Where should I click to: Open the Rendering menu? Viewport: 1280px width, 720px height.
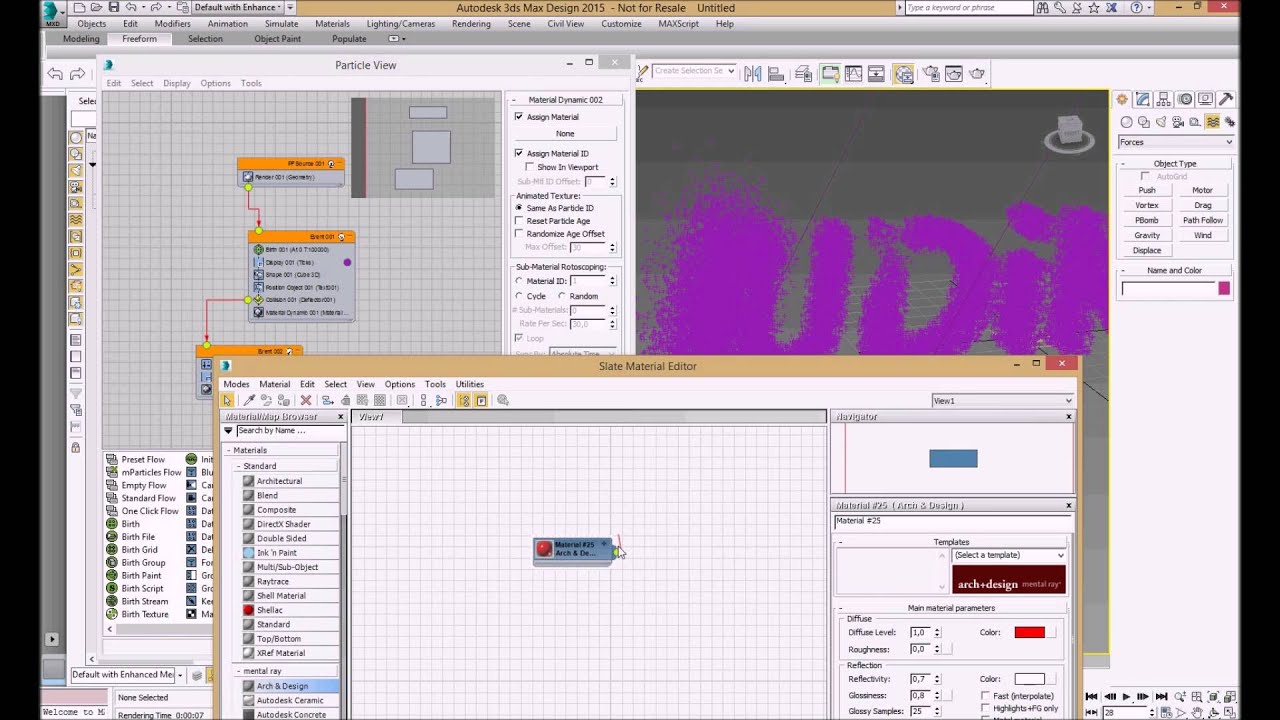coord(471,24)
